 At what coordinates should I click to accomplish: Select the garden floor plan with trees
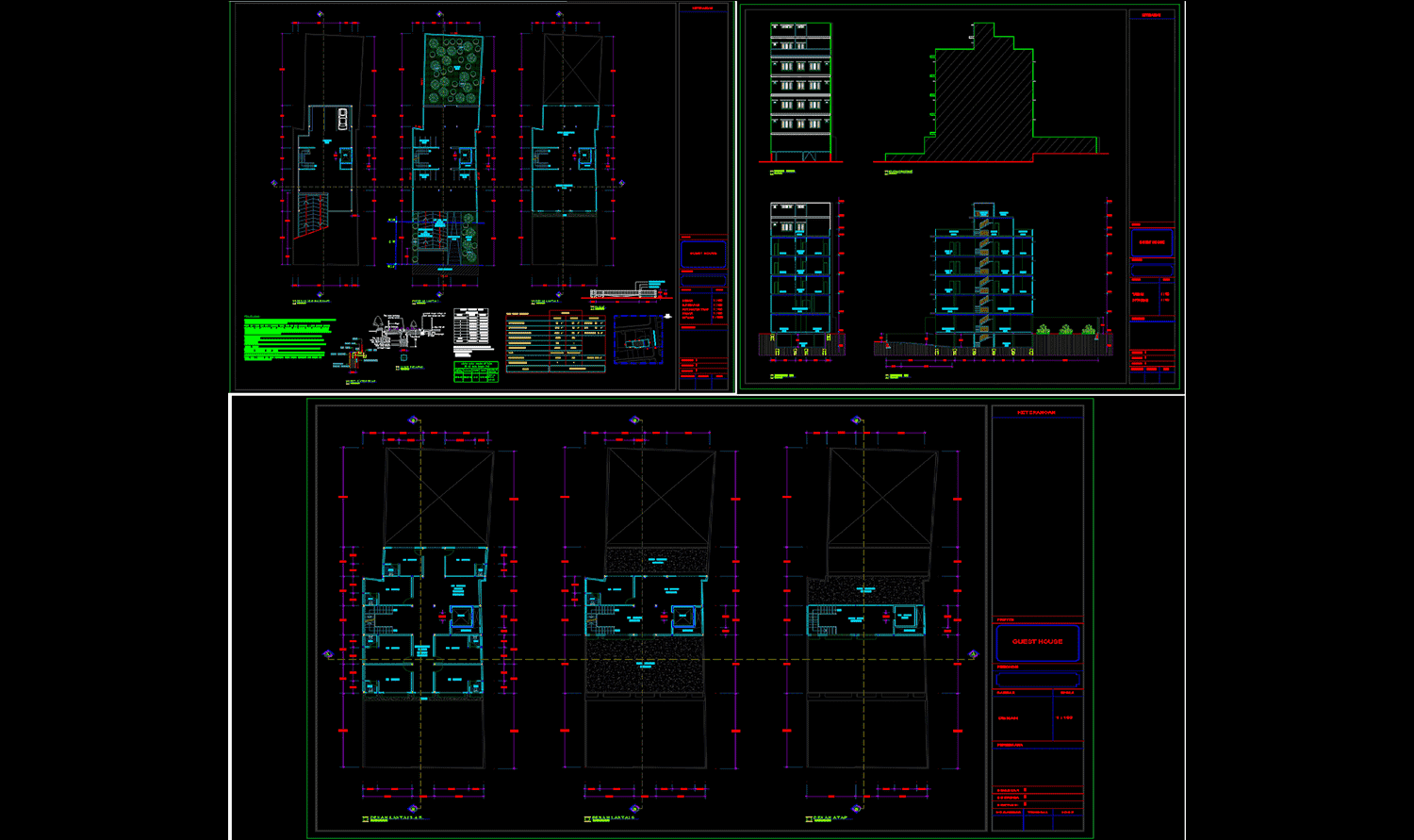click(x=447, y=156)
